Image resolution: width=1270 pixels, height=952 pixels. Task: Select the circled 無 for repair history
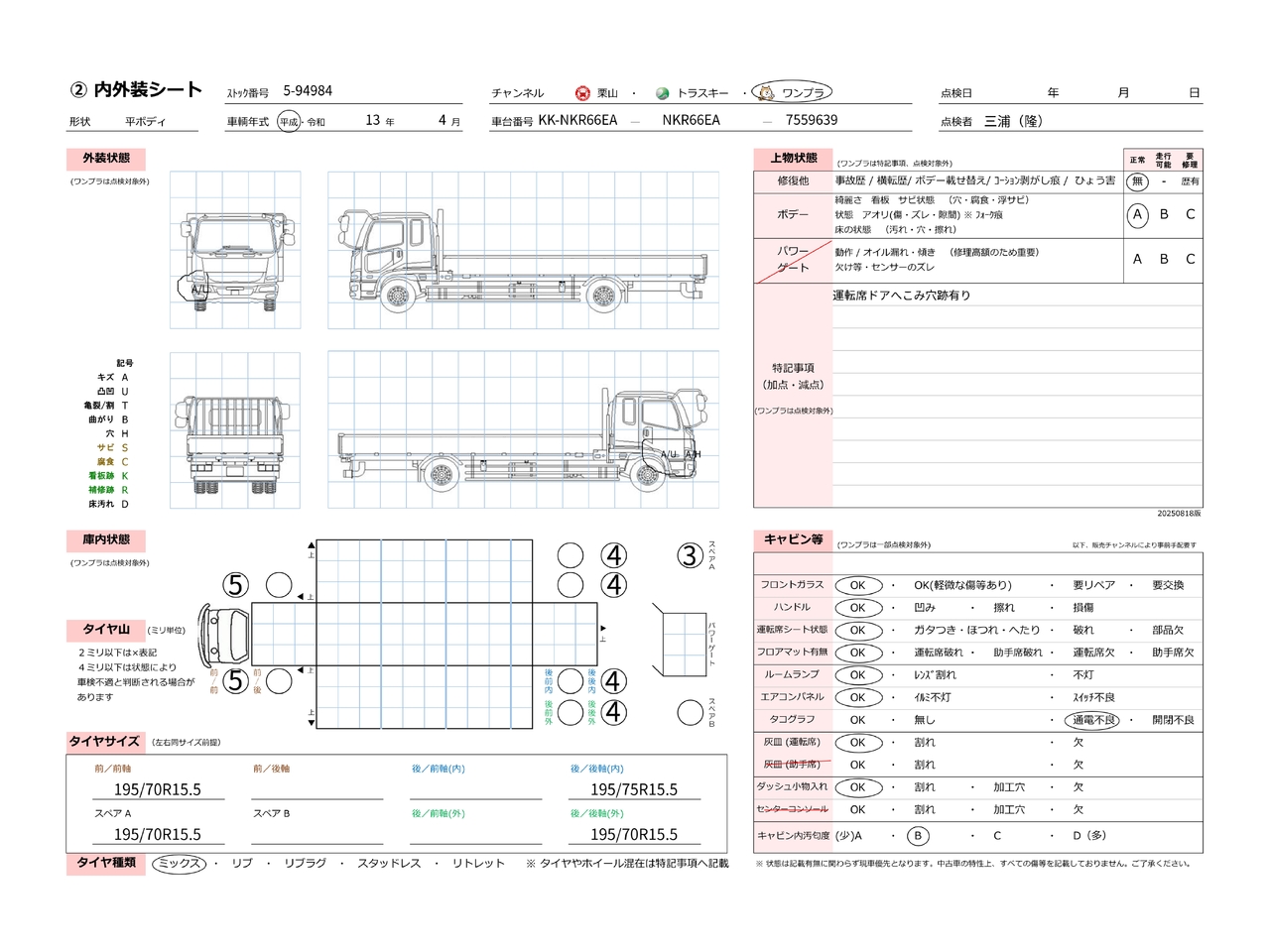coord(1137,181)
